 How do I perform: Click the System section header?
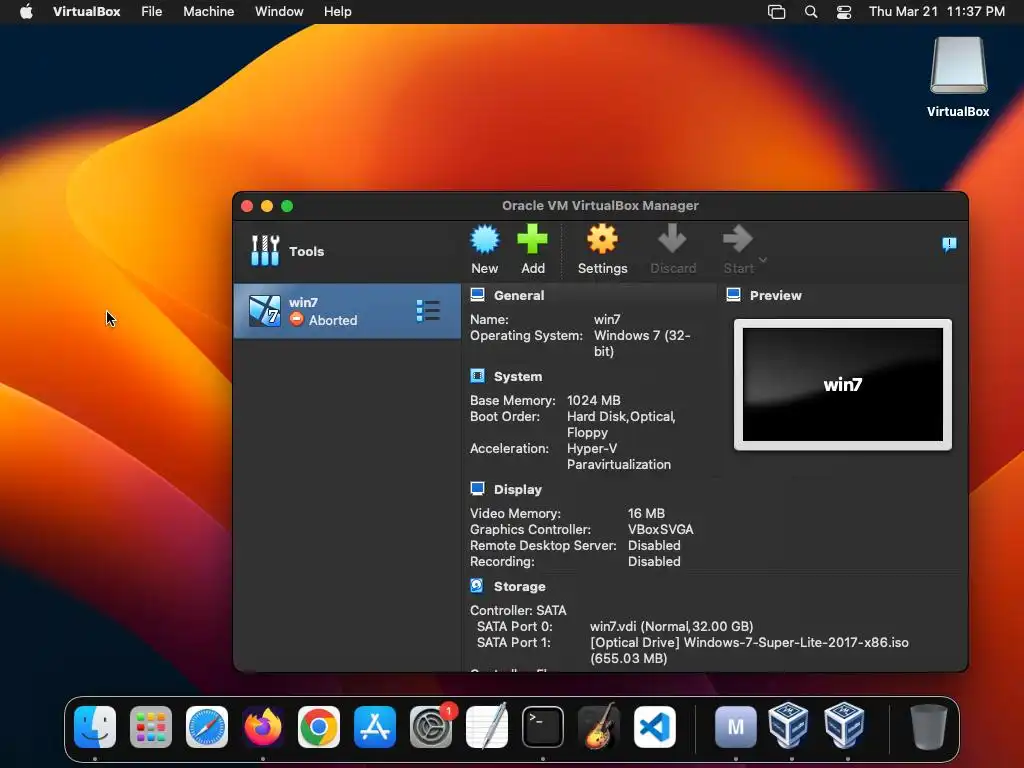518,376
